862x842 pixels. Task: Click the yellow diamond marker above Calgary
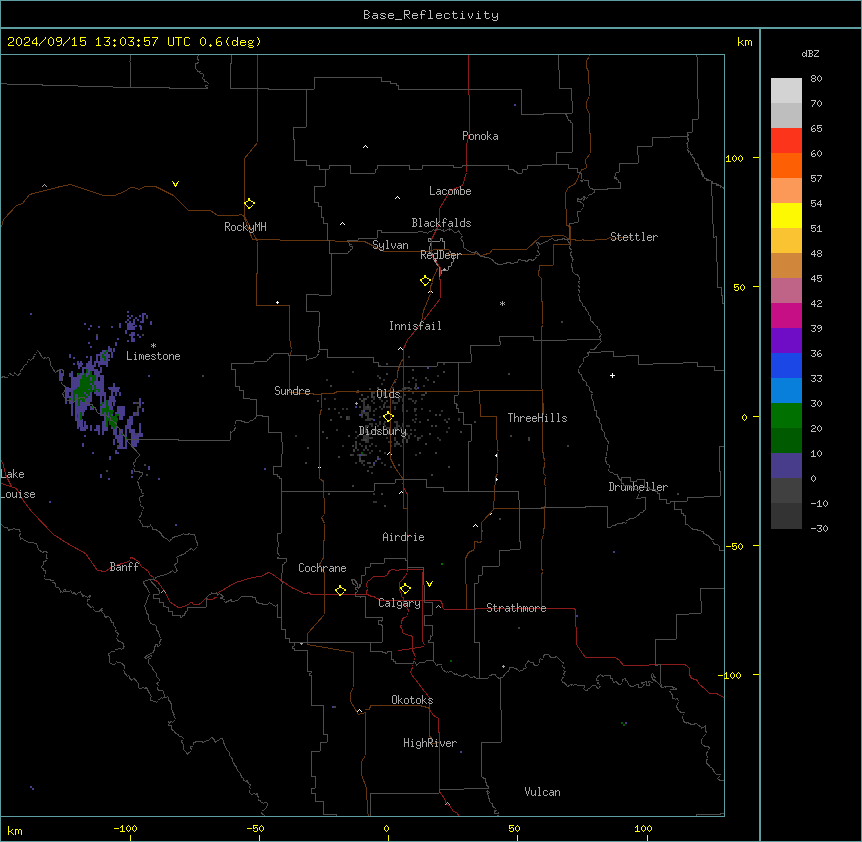pyautogui.click(x=405, y=589)
